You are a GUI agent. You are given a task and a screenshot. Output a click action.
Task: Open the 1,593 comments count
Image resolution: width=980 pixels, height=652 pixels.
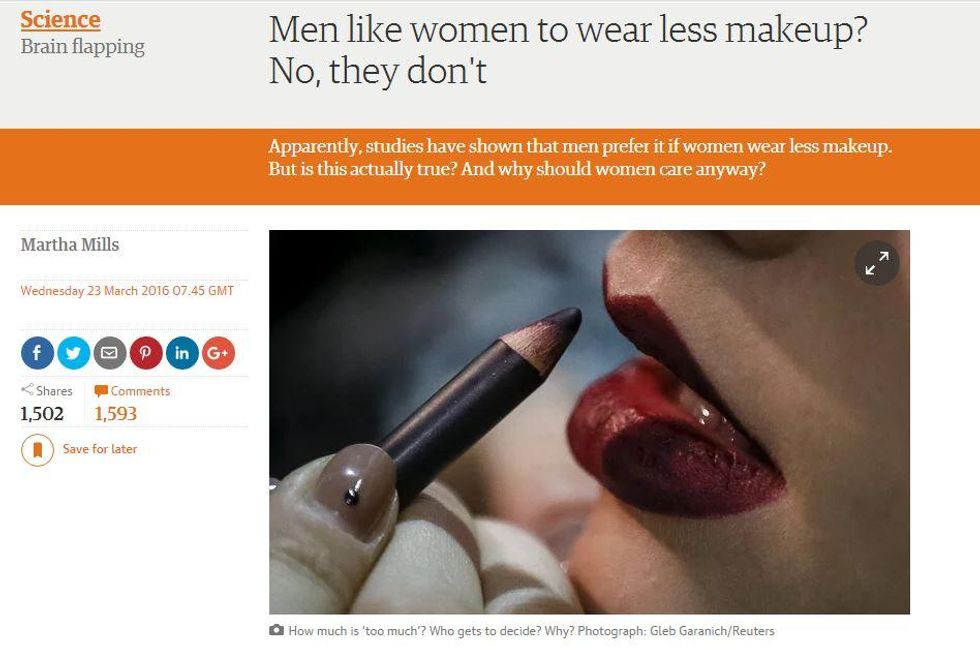(x=116, y=414)
